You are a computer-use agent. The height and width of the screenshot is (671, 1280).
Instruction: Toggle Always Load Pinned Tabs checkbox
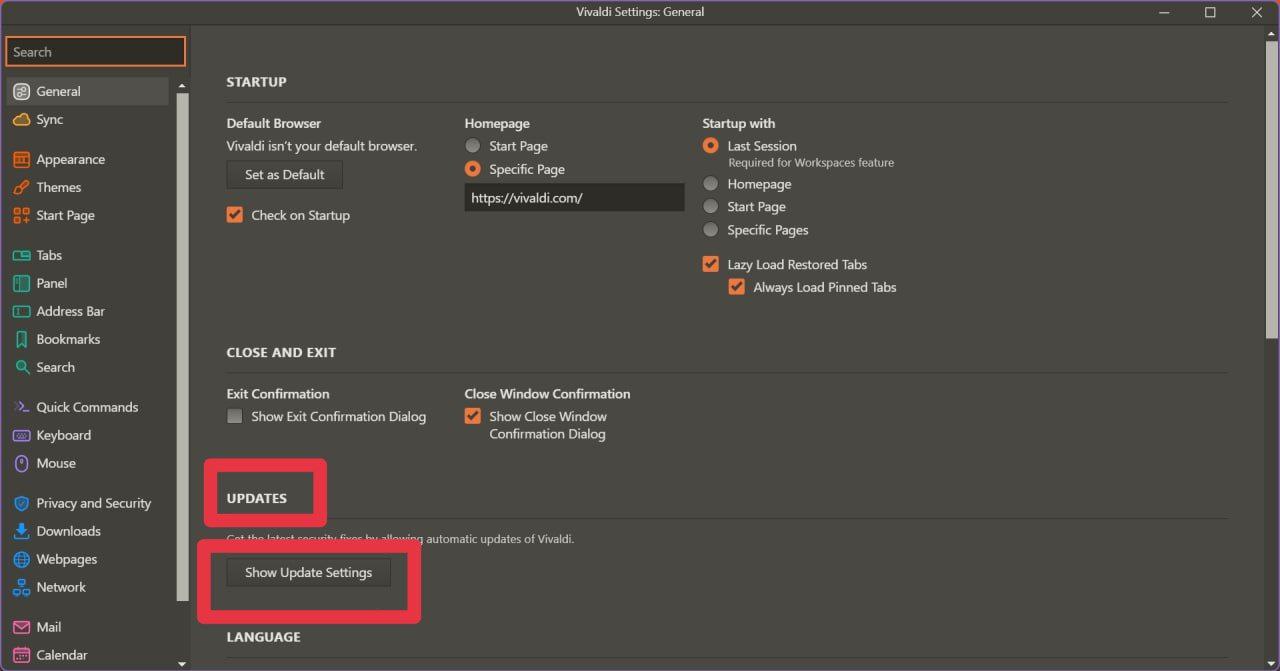click(x=737, y=287)
